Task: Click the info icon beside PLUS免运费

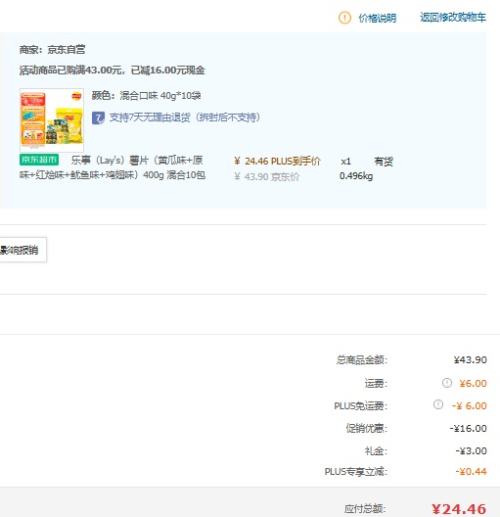Action: click(438, 405)
